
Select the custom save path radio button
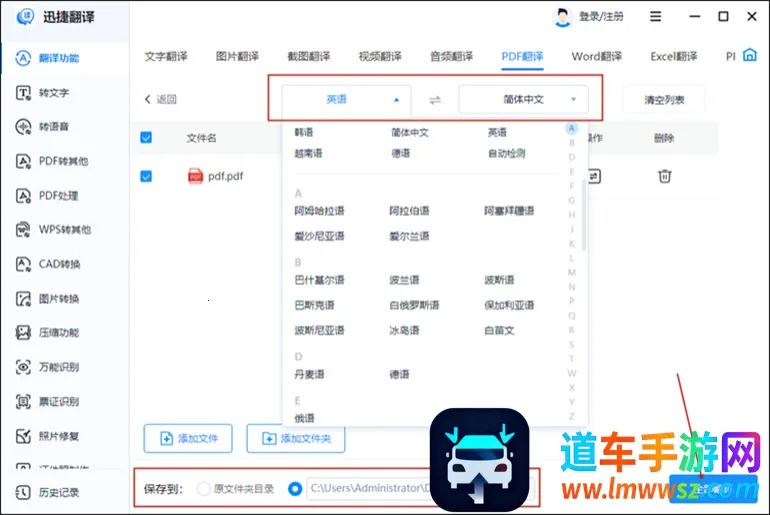[x=295, y=489]
